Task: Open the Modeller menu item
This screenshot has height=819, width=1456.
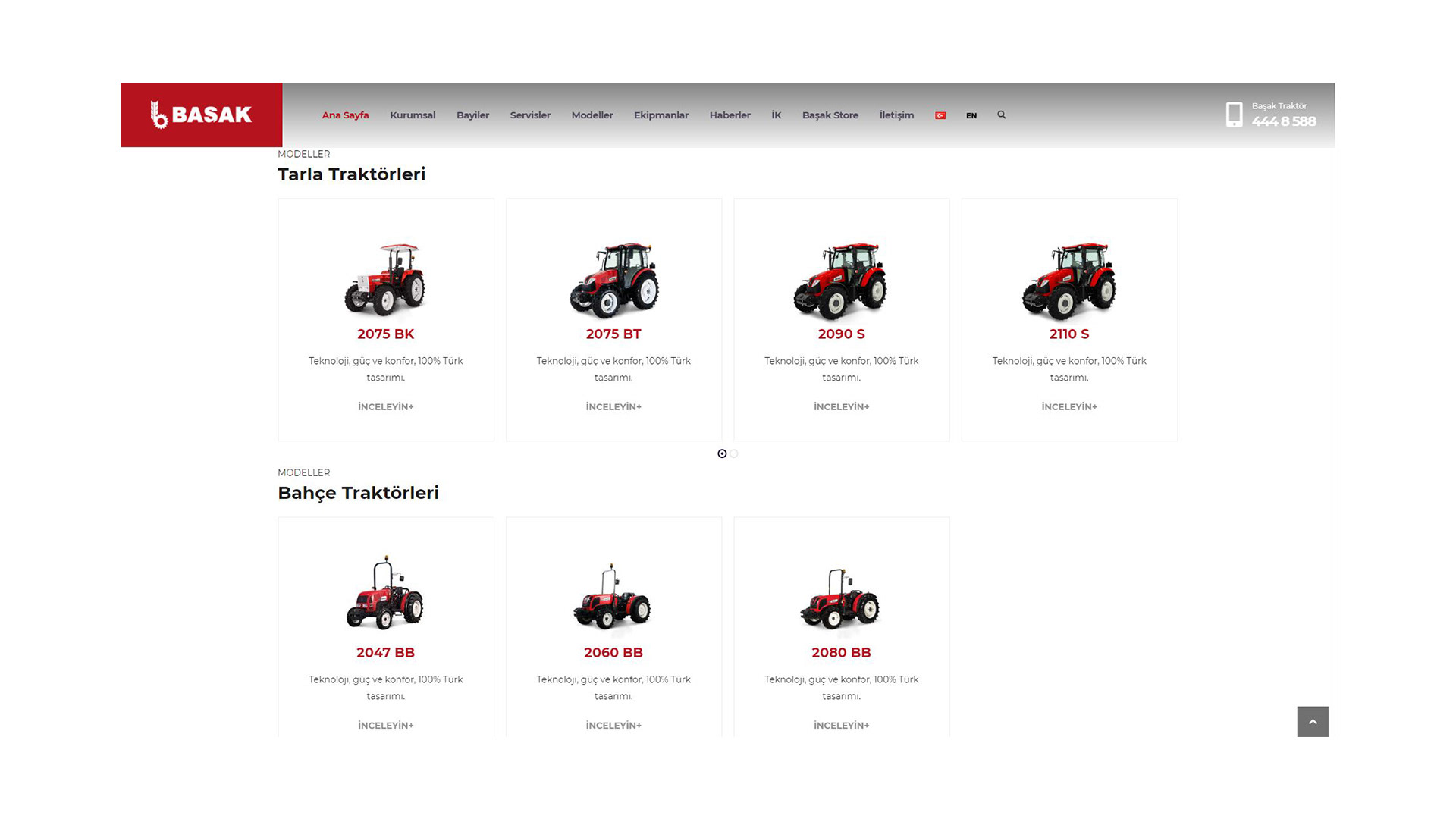Action: [591, 115]
